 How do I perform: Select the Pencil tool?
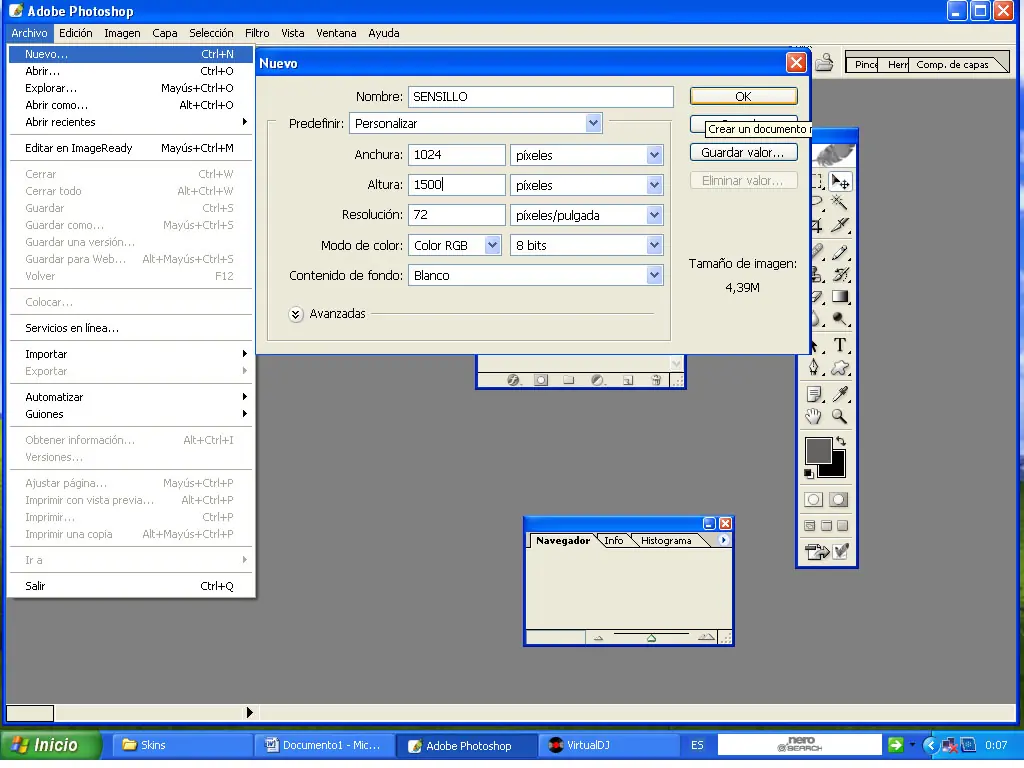[840, 253]
